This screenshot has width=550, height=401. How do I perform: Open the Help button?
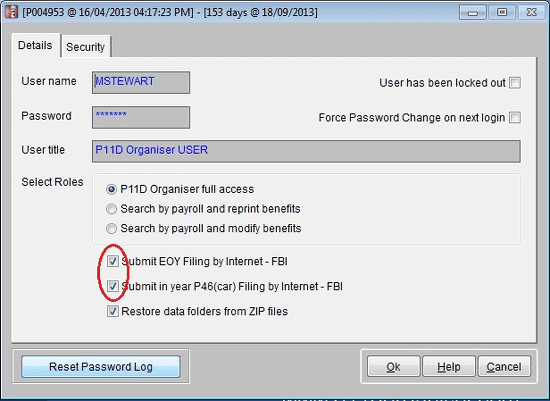tap(449, 367)
